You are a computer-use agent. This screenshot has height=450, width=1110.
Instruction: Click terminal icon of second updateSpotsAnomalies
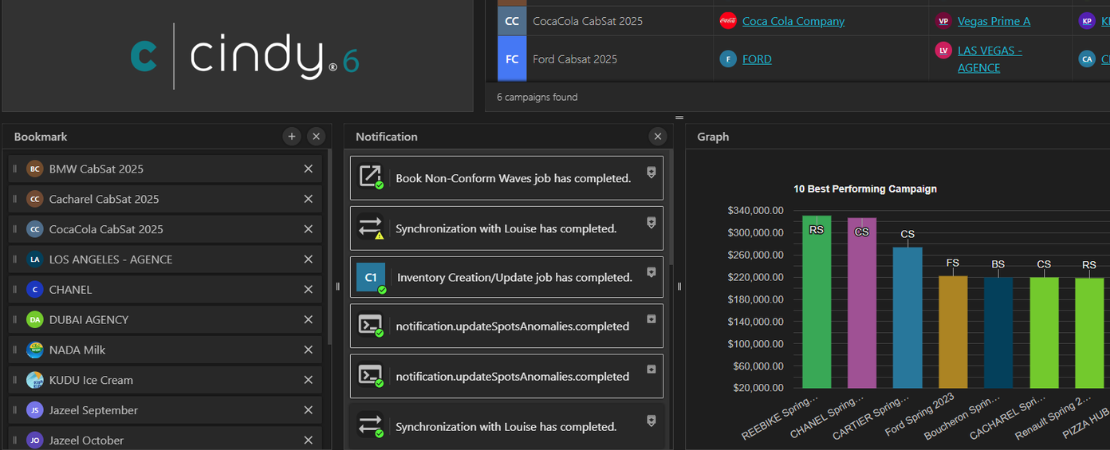[x=370, y=376]
